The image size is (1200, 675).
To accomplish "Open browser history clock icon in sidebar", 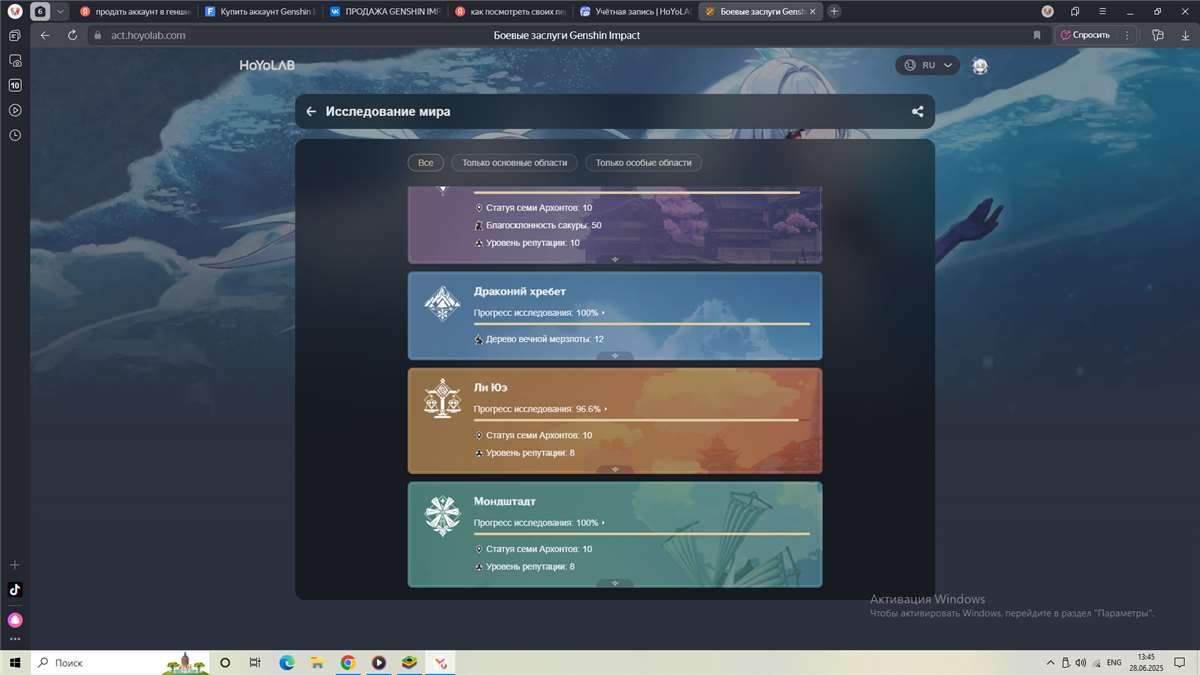I will pyautogui.click(x=15, y=135).
